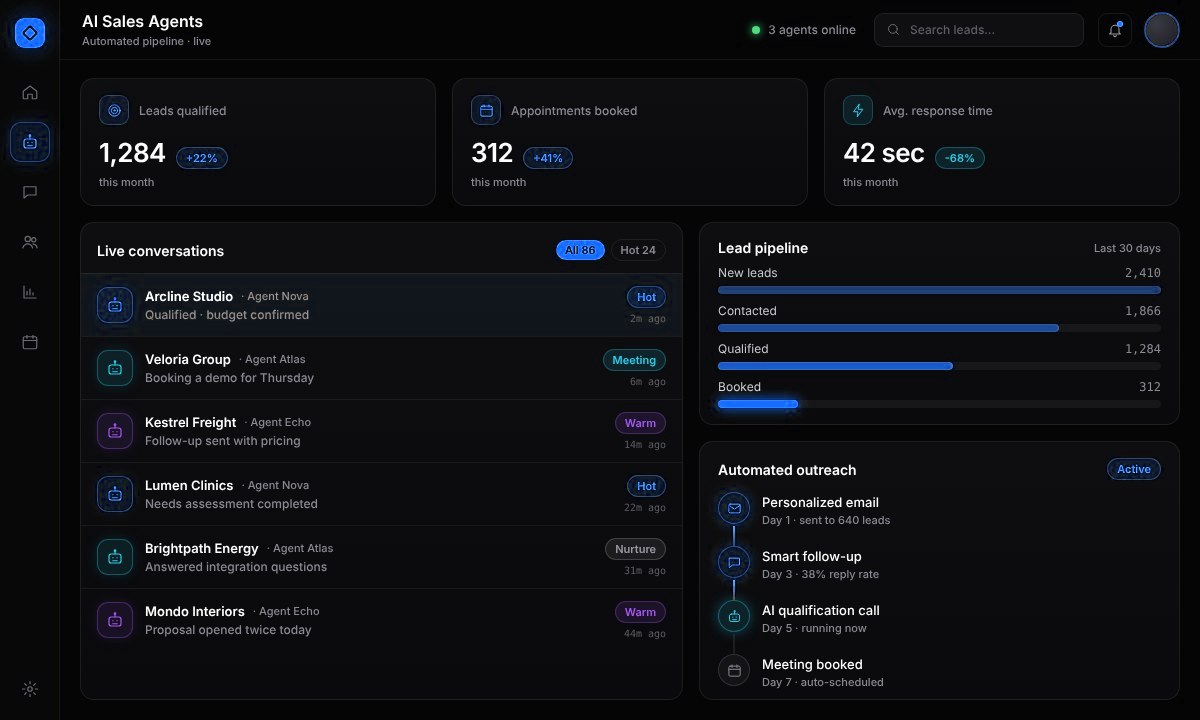Click 'Proposal opened twice today' message
The width and height of the screenshot is (1200, 720).
[228, 630]
